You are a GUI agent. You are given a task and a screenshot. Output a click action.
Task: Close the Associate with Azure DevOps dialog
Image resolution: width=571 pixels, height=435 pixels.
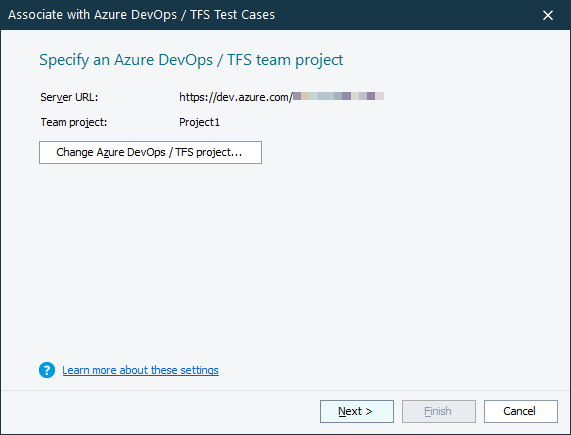point(547,15)
